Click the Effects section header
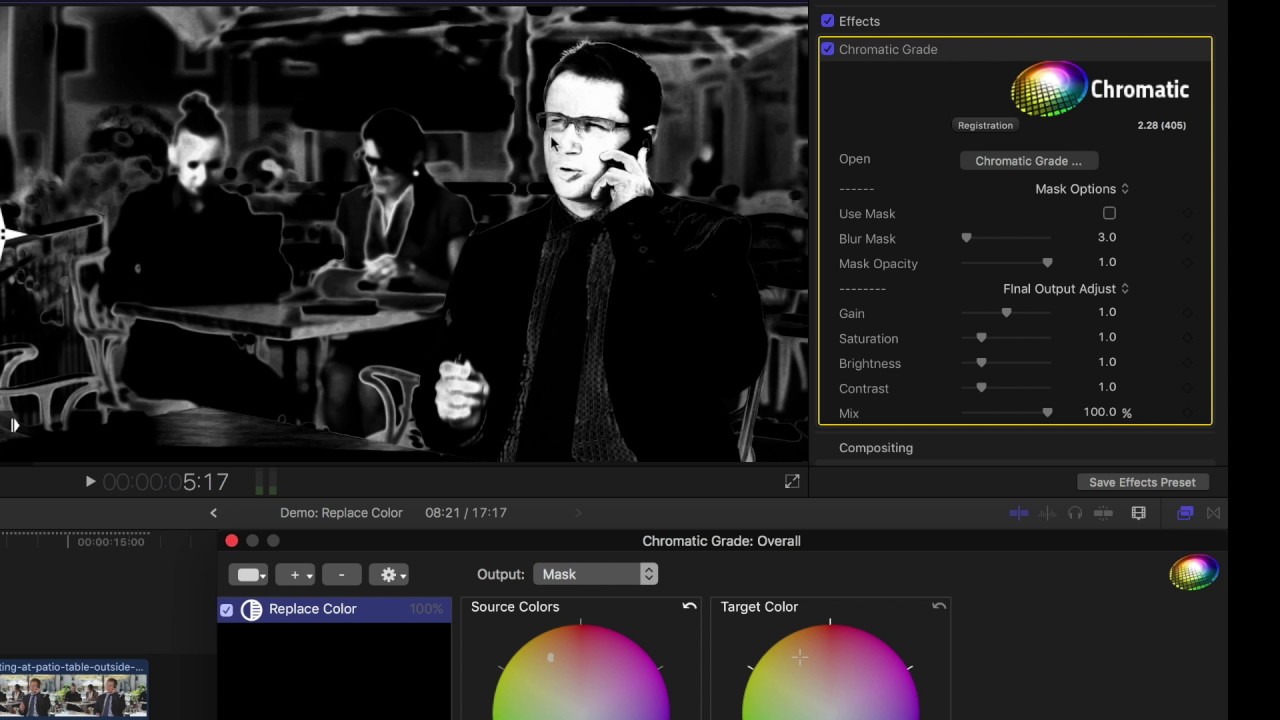The height and width of the screenshot is (720, 1280). click(x=859, y=21)
